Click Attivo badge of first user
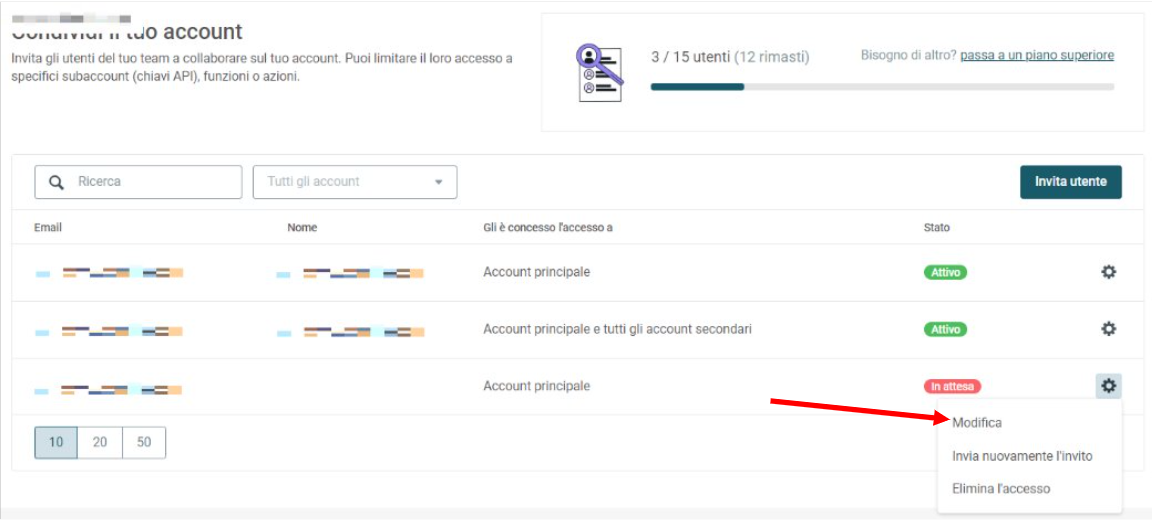 click(945, 272)
